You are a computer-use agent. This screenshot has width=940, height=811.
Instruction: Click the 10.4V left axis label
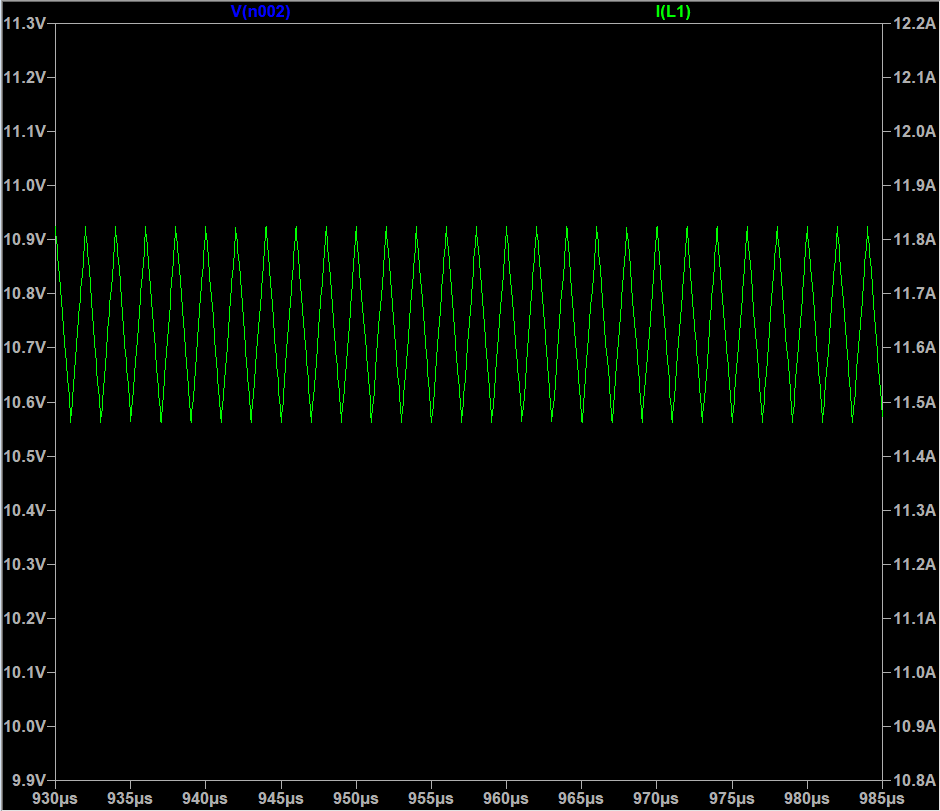tap(25, 510)
